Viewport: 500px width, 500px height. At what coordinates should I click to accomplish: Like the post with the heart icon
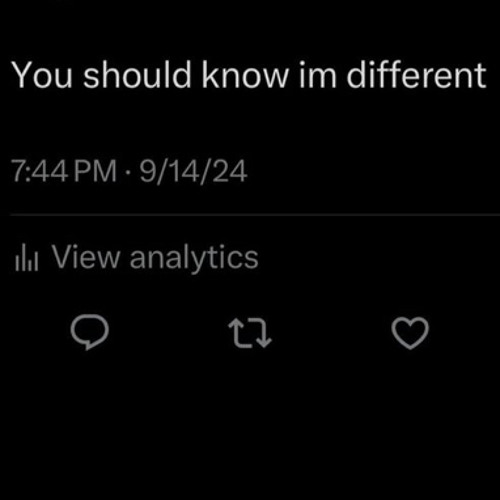(410, 333)
